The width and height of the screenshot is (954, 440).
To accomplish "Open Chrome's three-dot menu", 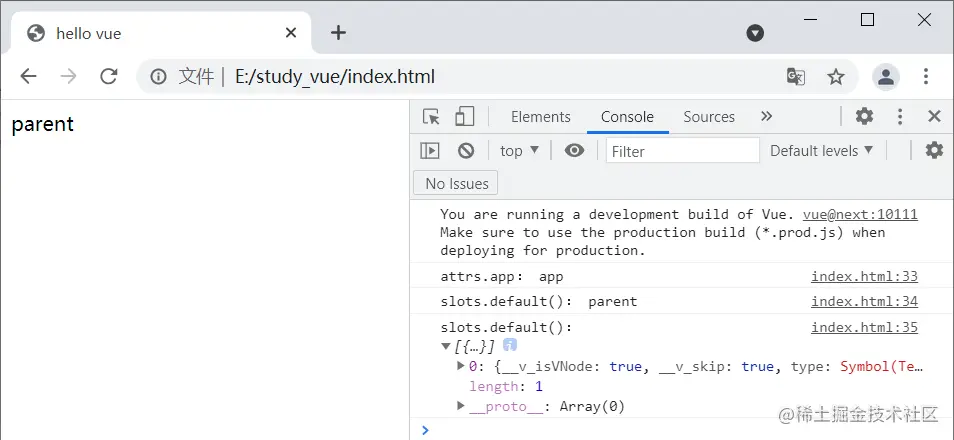I will tap(925, 76).
